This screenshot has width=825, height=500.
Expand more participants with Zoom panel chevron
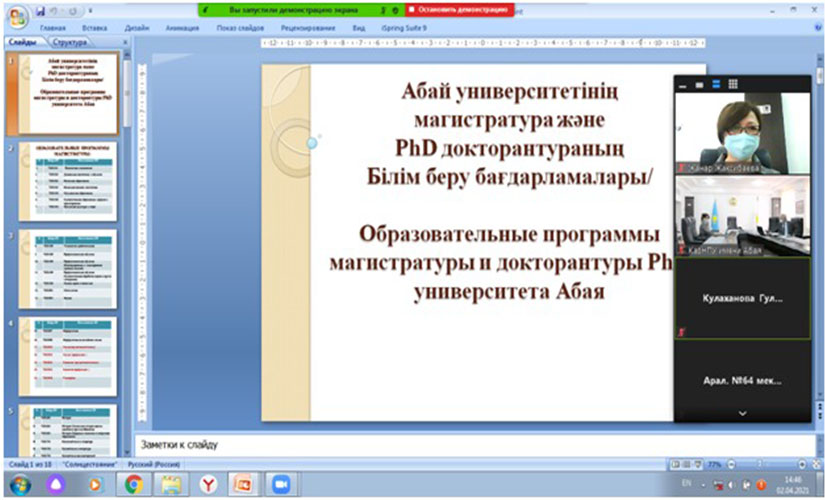[x=742, y=412]
